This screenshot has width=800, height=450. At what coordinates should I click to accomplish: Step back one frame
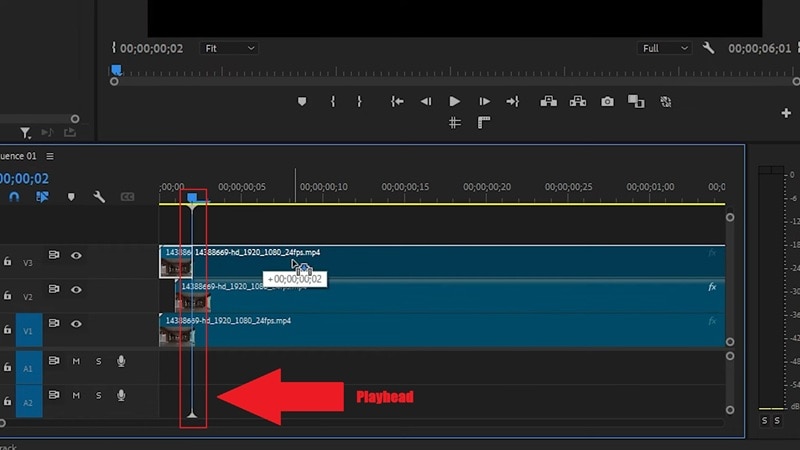(426, 102)
